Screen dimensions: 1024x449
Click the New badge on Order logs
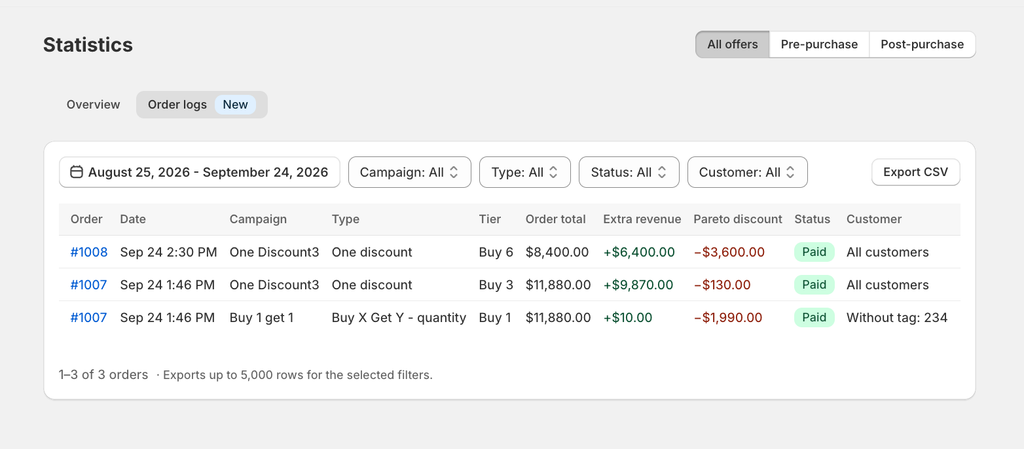click(x=236, y=104)
